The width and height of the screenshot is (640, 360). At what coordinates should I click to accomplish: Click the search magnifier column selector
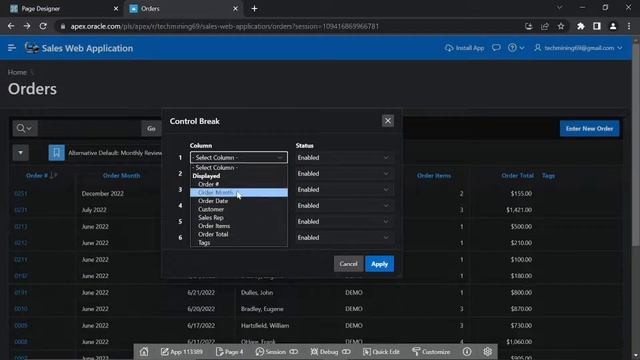[24, 128]
